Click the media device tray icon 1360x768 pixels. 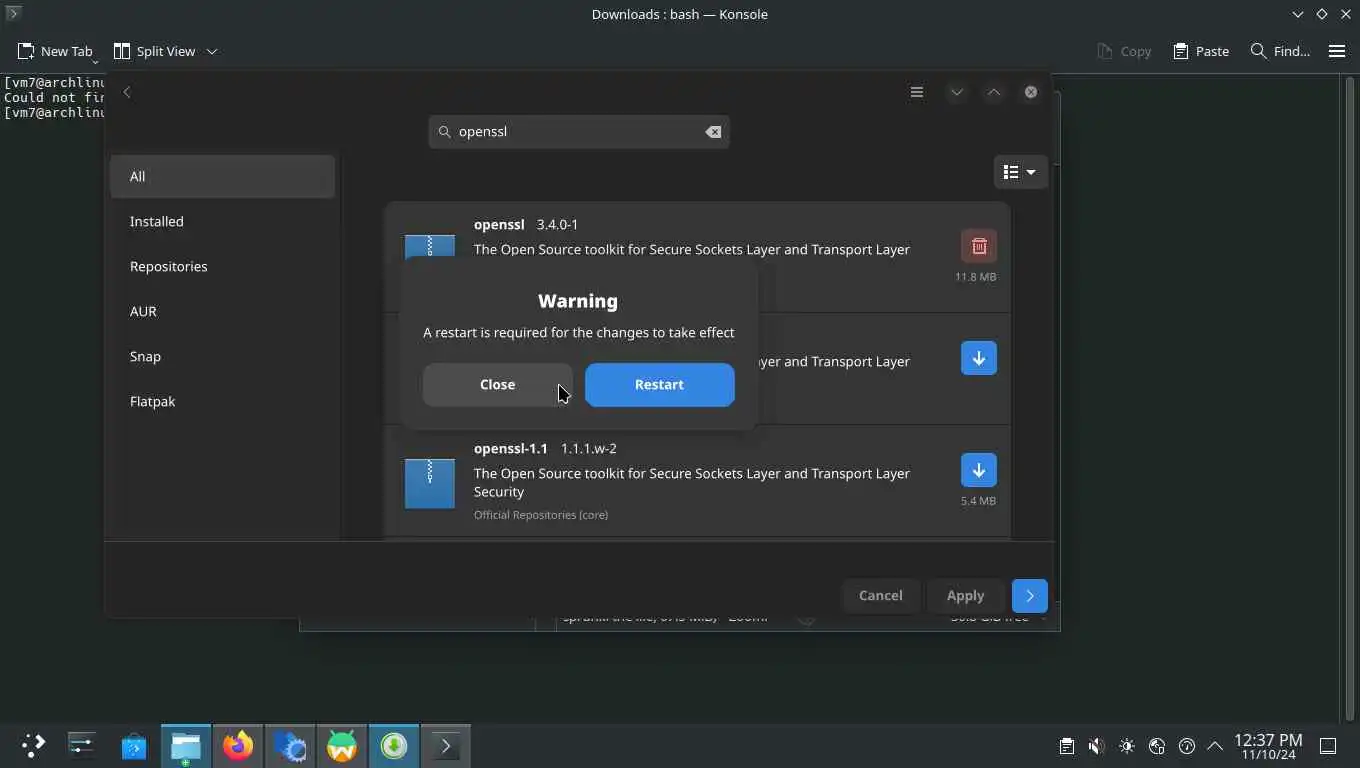[x=1157, y=746]
